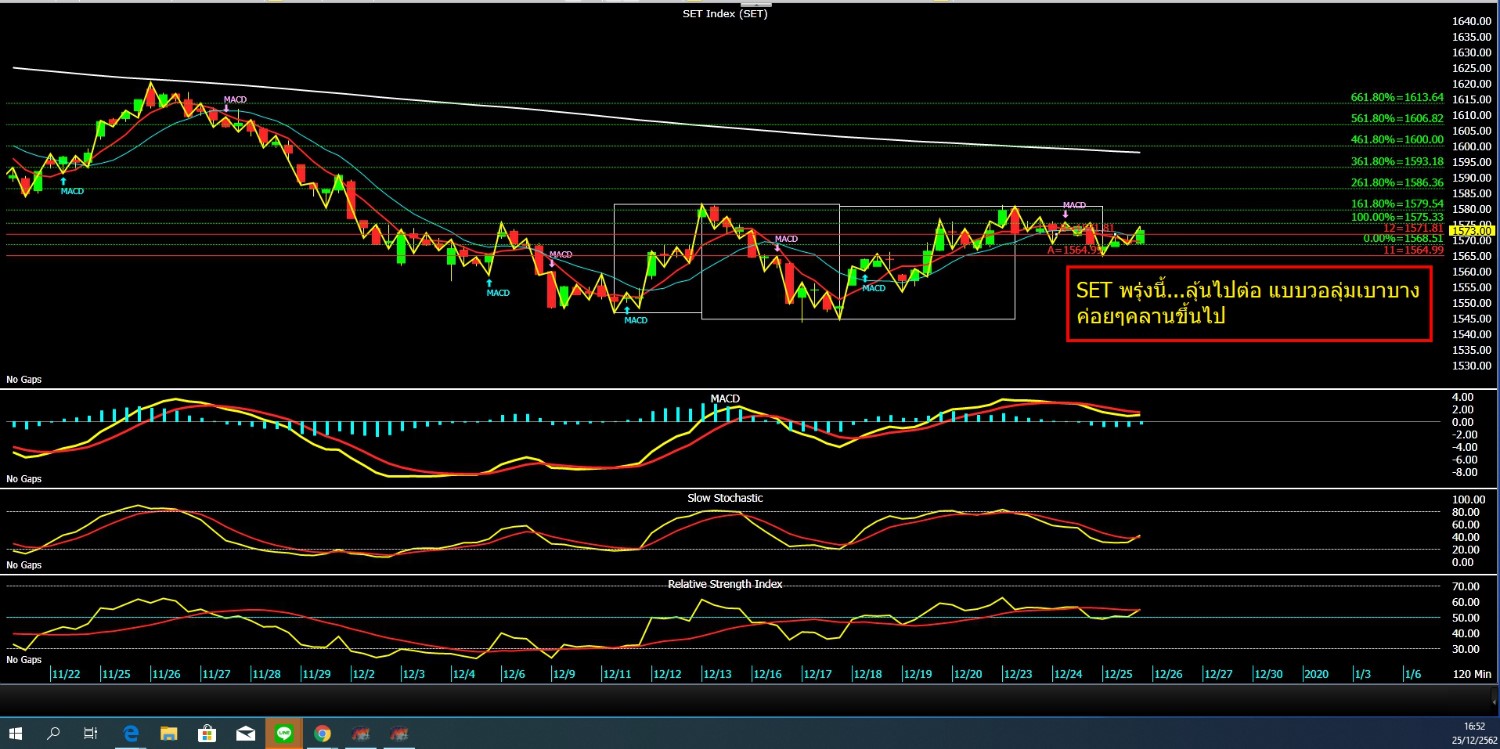Click the 2020 marker on the time axis

coord(1315,675)
